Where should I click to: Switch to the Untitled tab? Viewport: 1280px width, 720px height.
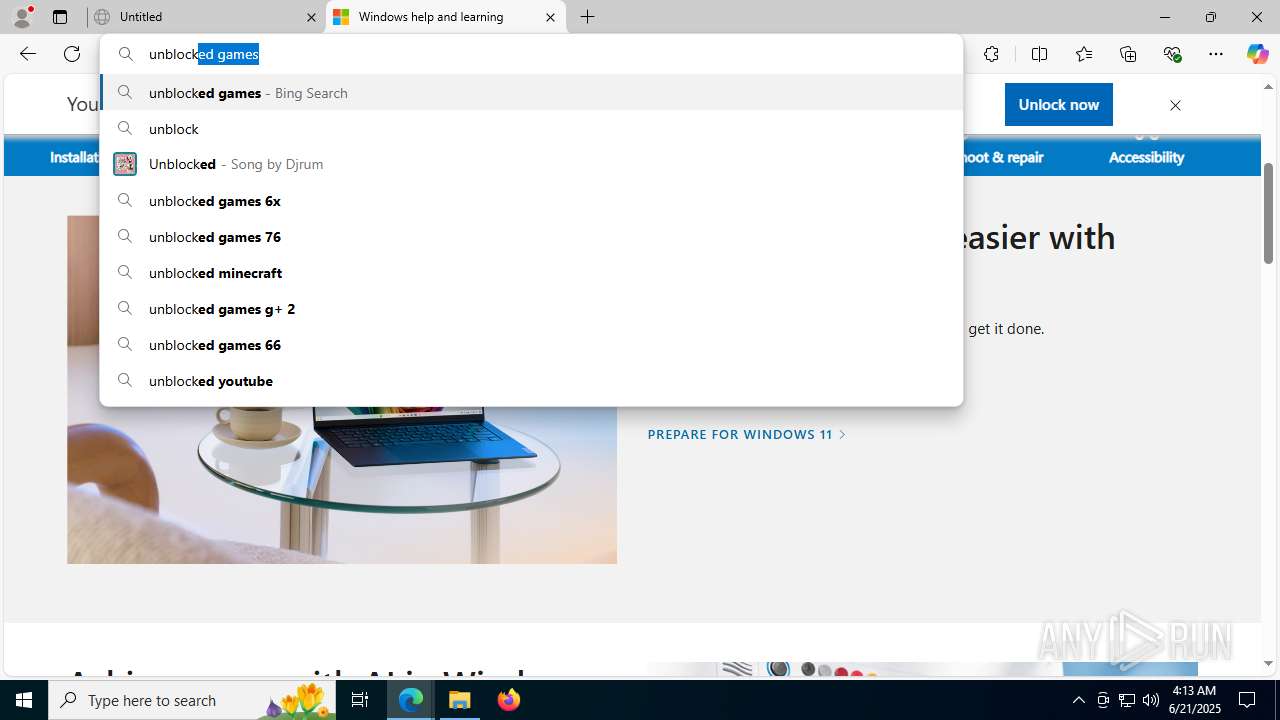coord(206,17)
